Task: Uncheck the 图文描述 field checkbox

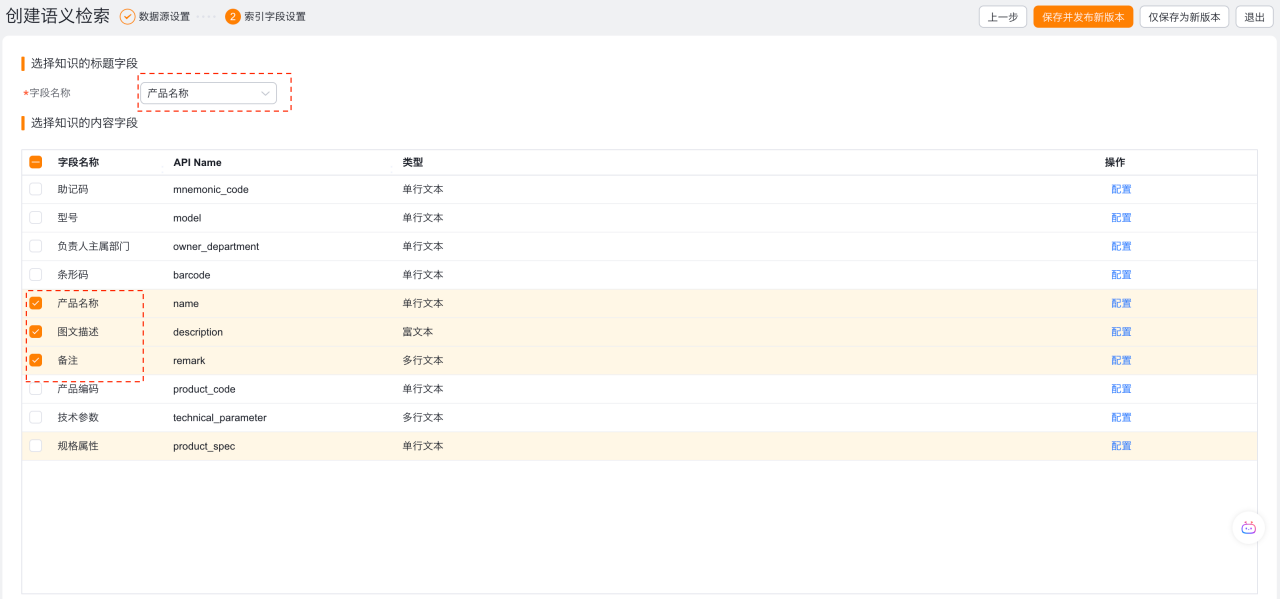Action: click(x=36, y=332)
